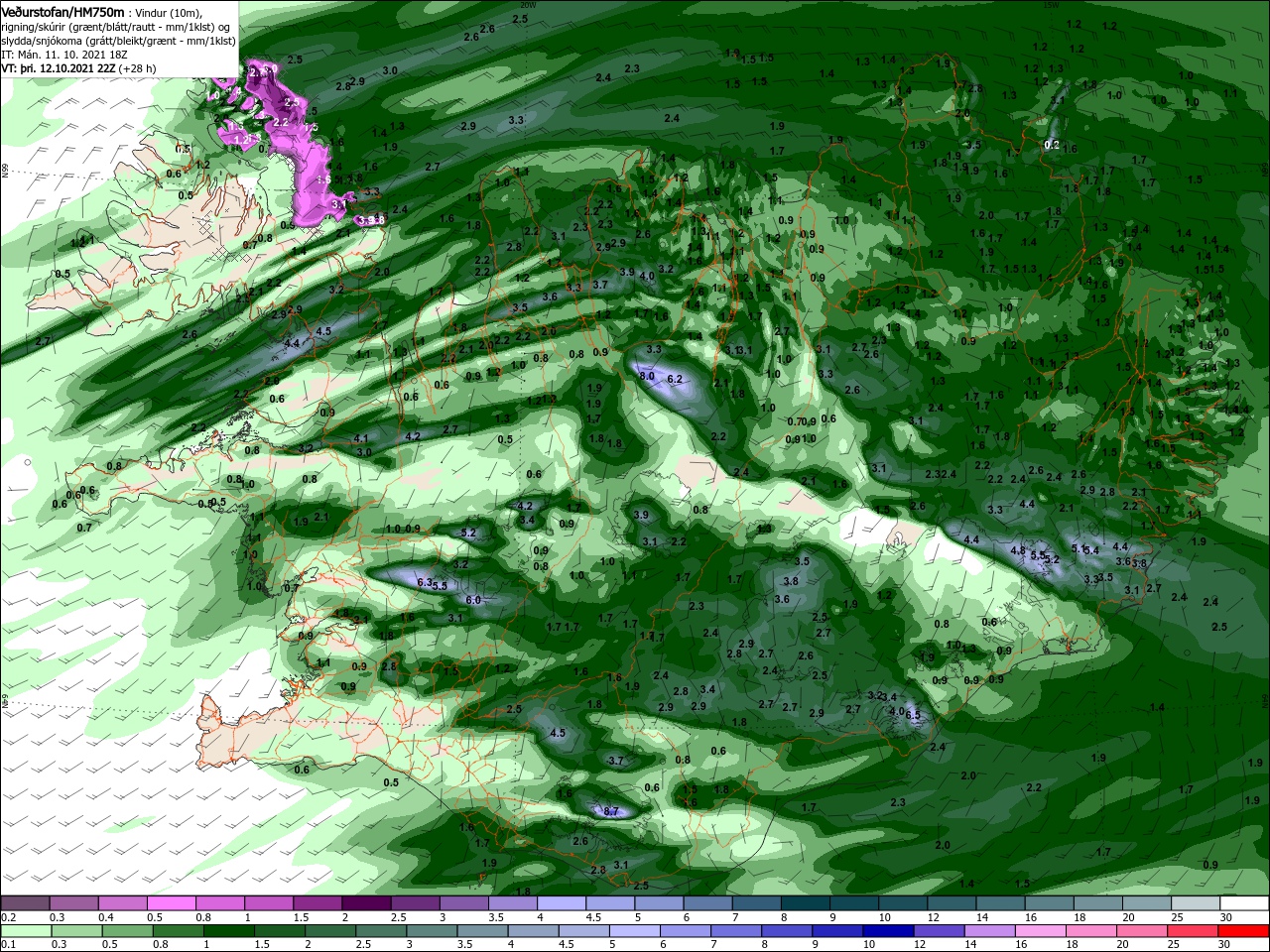Image resolution: width=1270 pixels, height=952 pixels.
Task: Select the dark teal 8 swatch in upper legend
Action: point(806,903)
